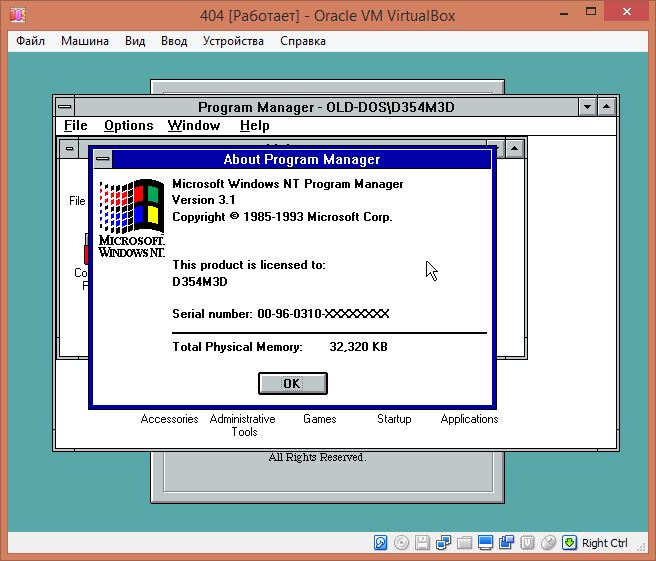Image resolution: width=656 pixels, height=561 pixels.
Task: Click the About Program Manager title bar
Action: [302, 159]
